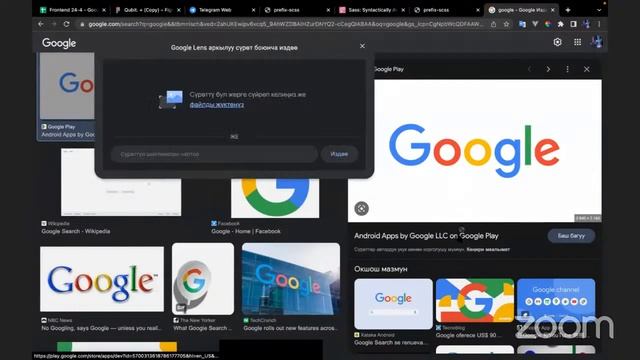Click the address bar URL

click(286, 24)
